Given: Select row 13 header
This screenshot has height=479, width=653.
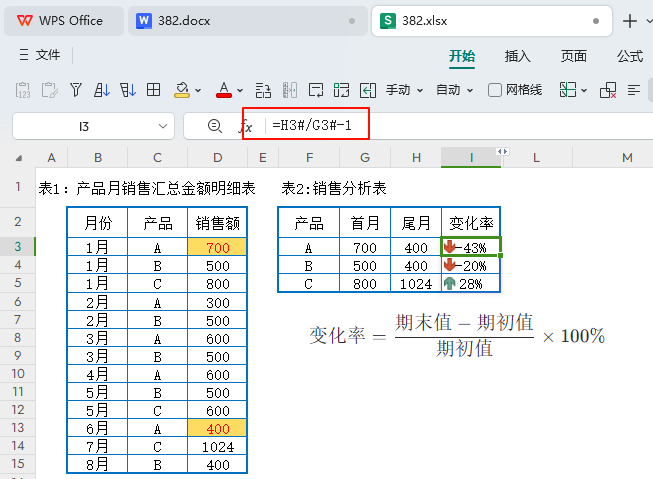Looking at the screenshot, I should [17, 428].
